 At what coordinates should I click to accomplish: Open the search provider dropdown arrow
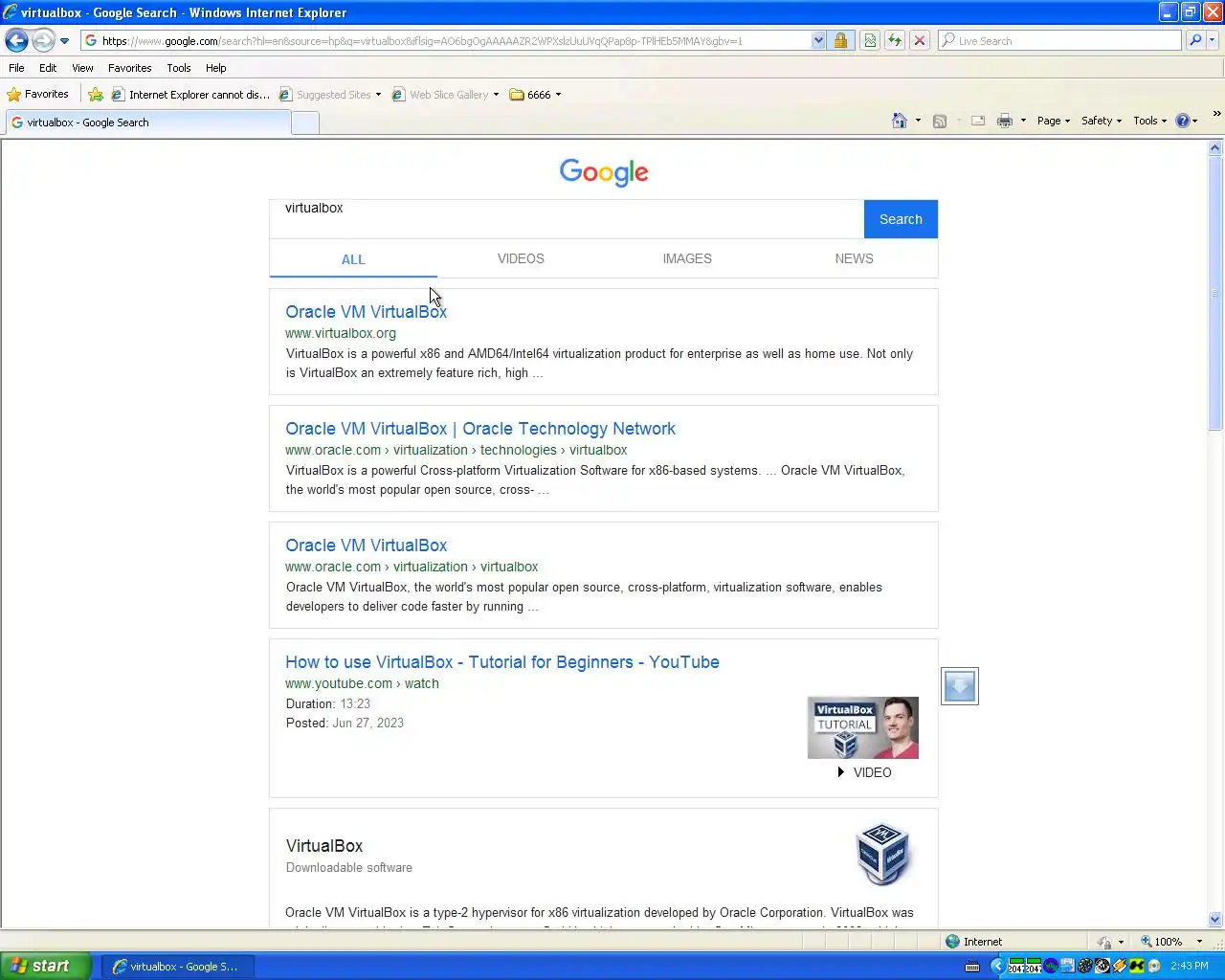(1213, 40)
